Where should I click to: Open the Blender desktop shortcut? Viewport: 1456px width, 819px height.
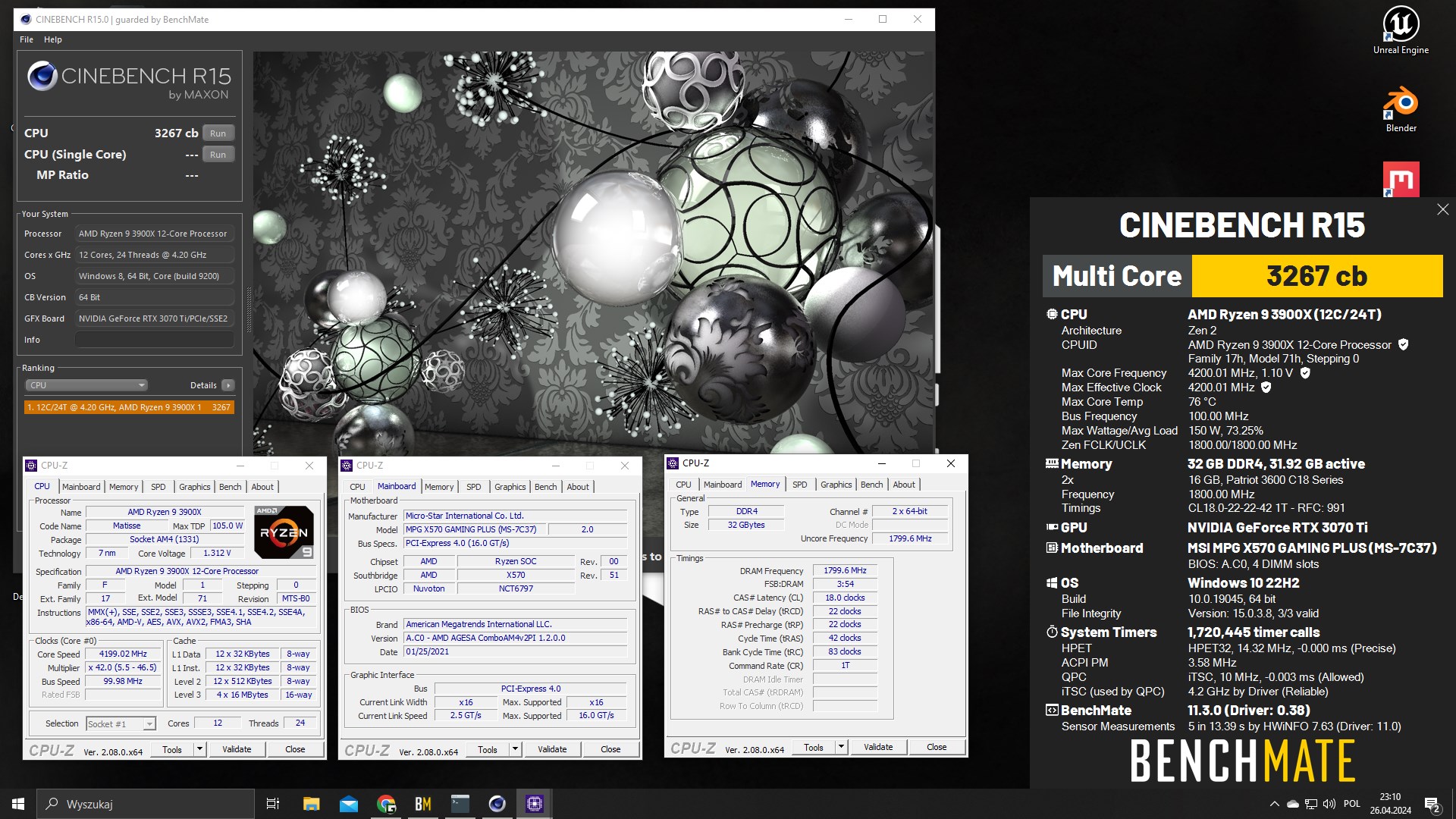[1401, 111]
